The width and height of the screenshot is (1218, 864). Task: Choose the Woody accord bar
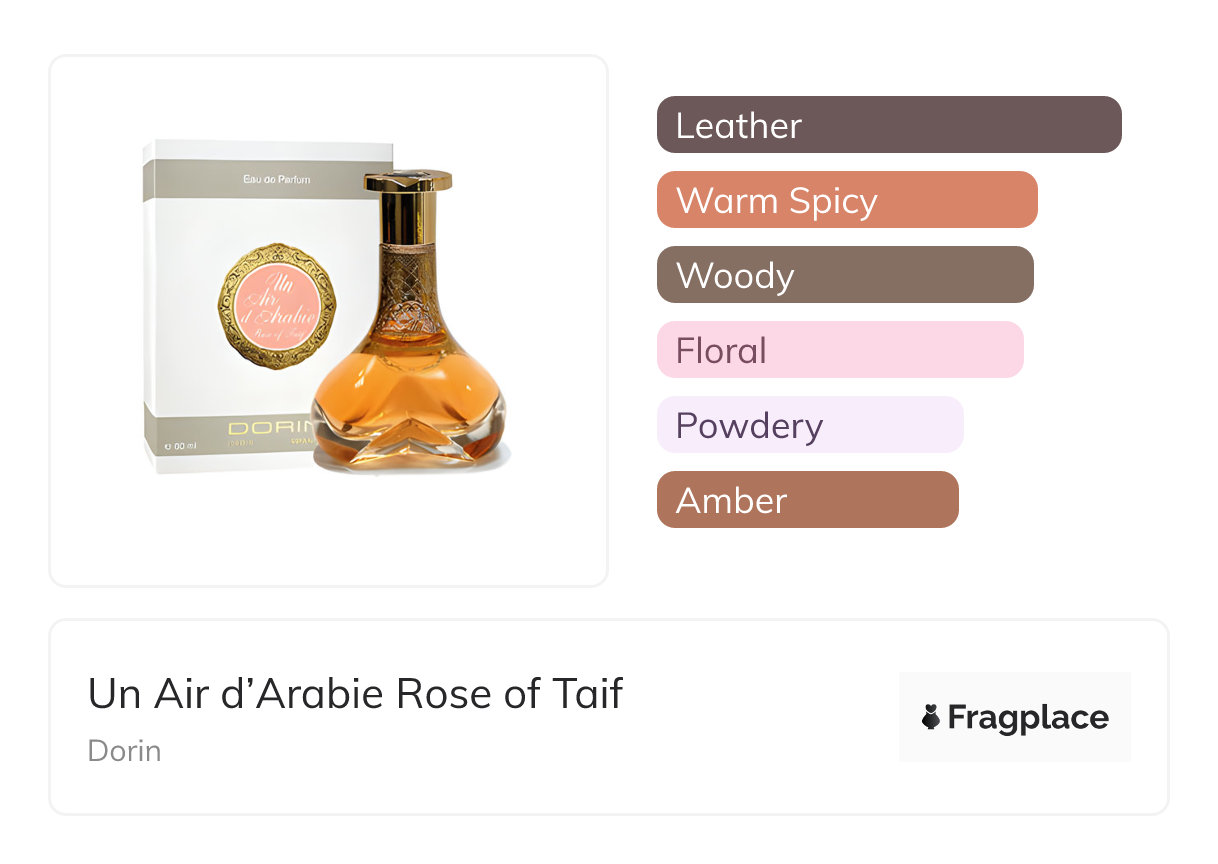[844, 275]
